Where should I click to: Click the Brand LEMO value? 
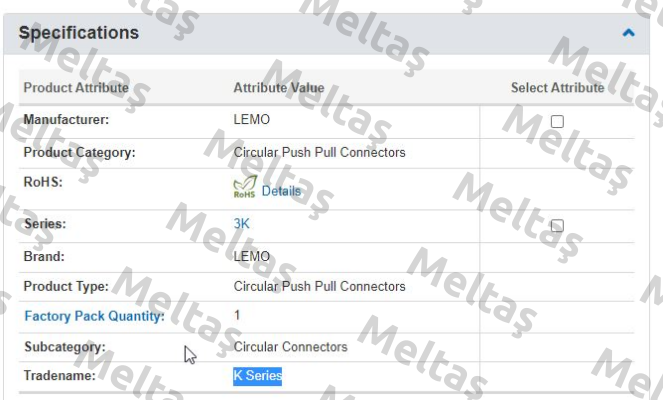252,256
